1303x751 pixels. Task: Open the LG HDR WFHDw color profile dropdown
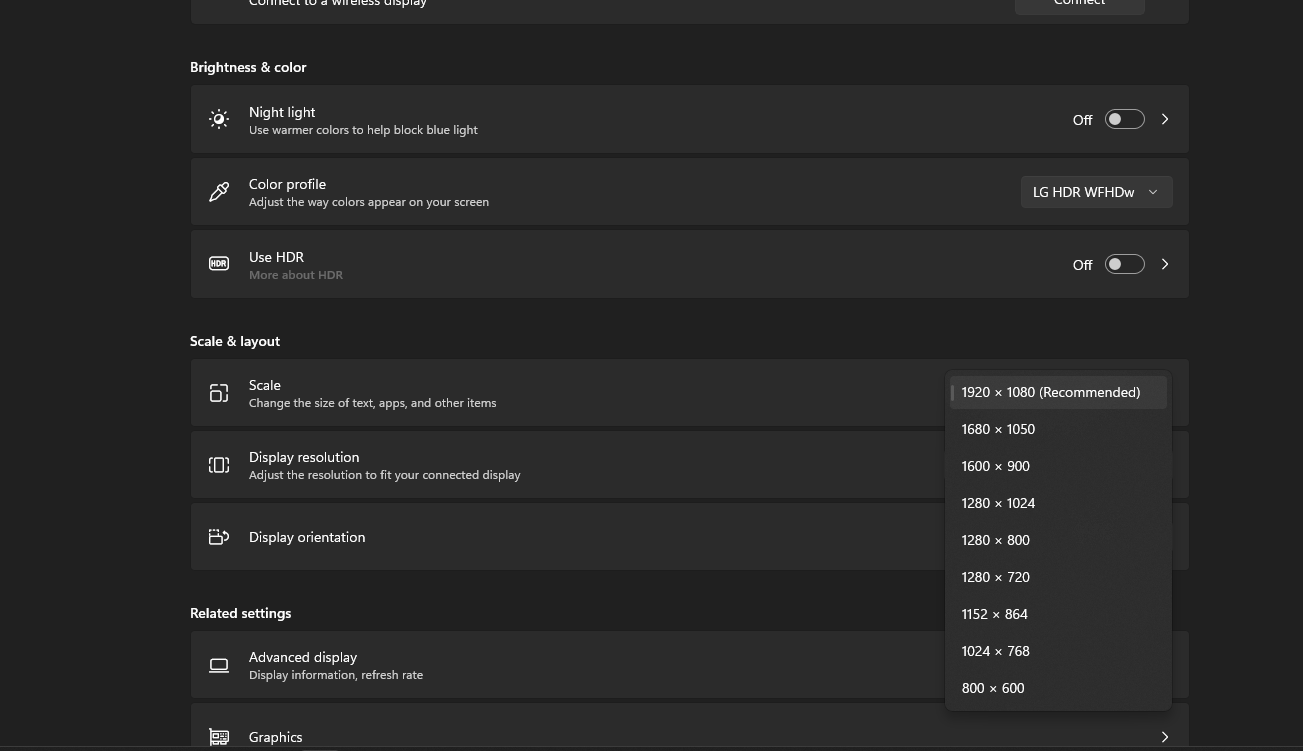click(x=1096, y=192)
